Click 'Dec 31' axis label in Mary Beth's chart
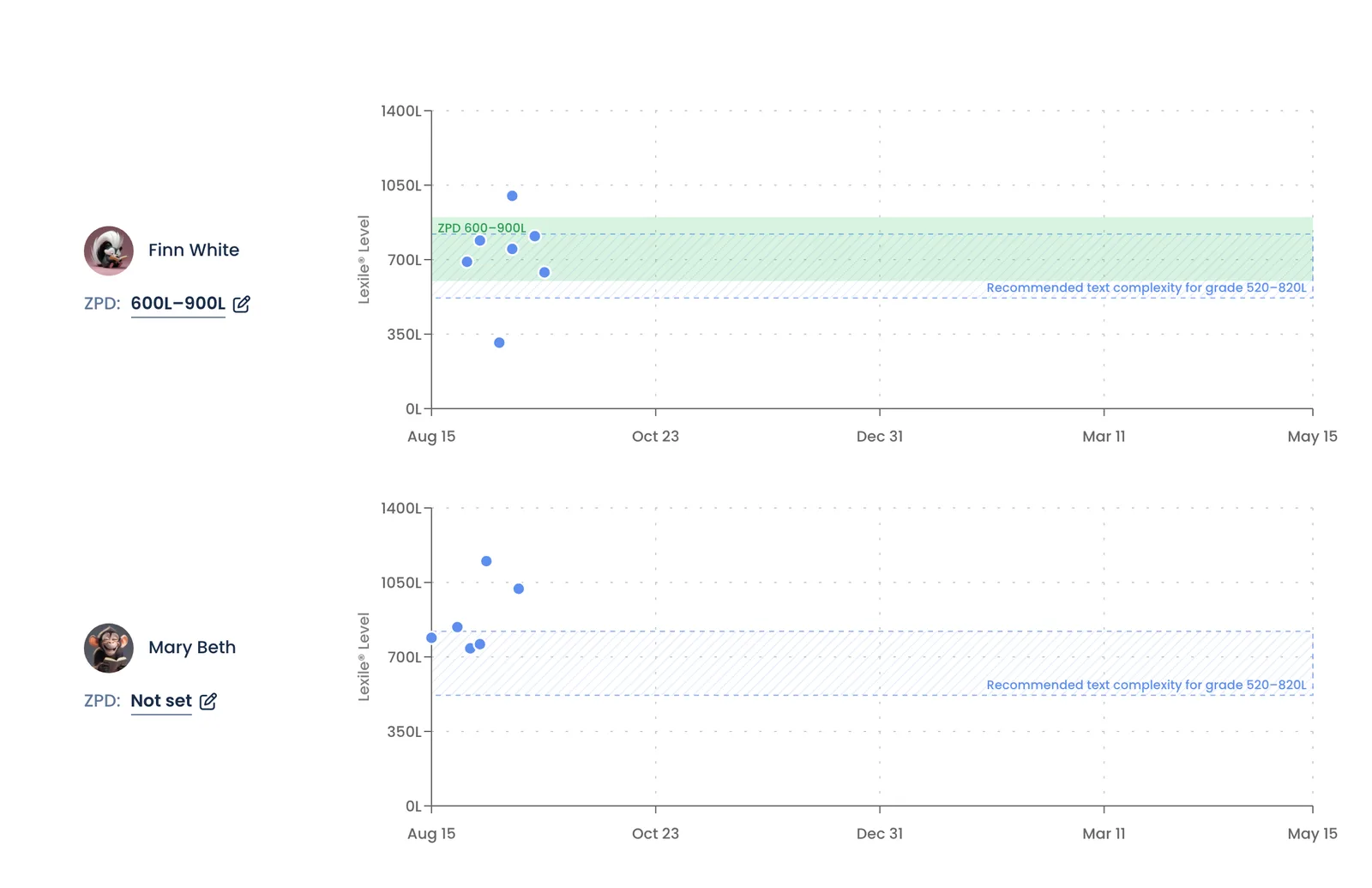Viewport: 1372px width, 888px height. pos(879,833)
